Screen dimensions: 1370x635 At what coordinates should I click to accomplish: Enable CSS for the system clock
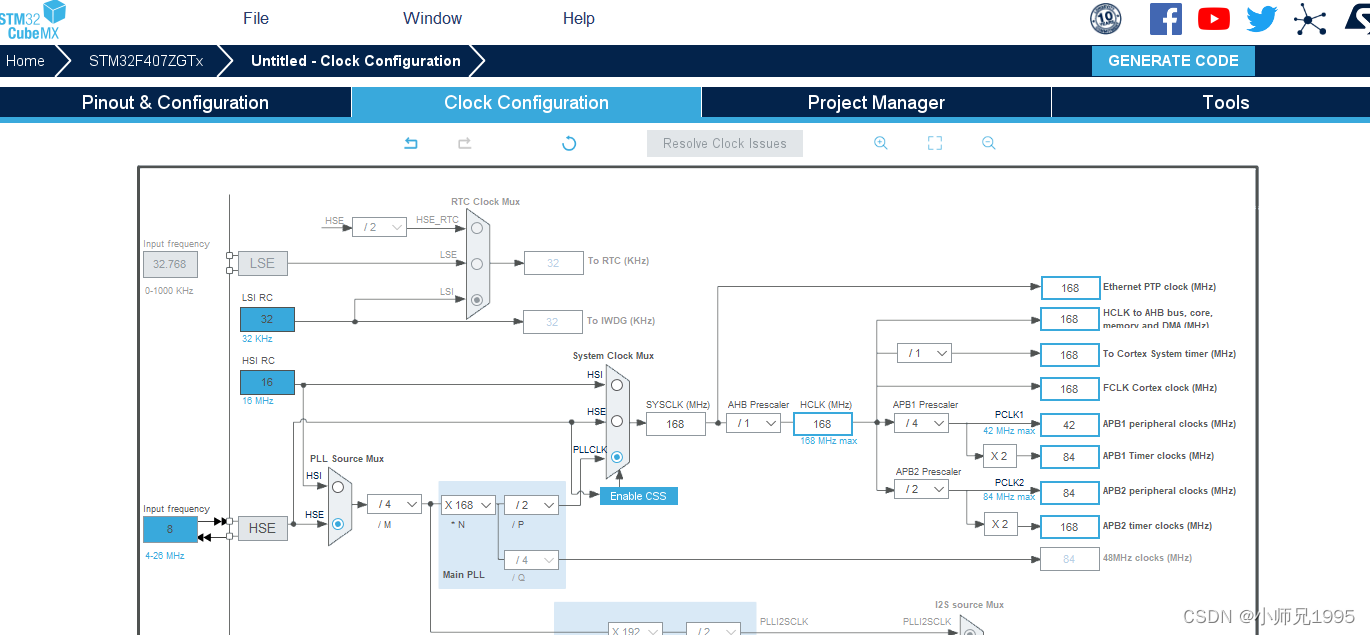pyautogui.click(x=638, y=495)
